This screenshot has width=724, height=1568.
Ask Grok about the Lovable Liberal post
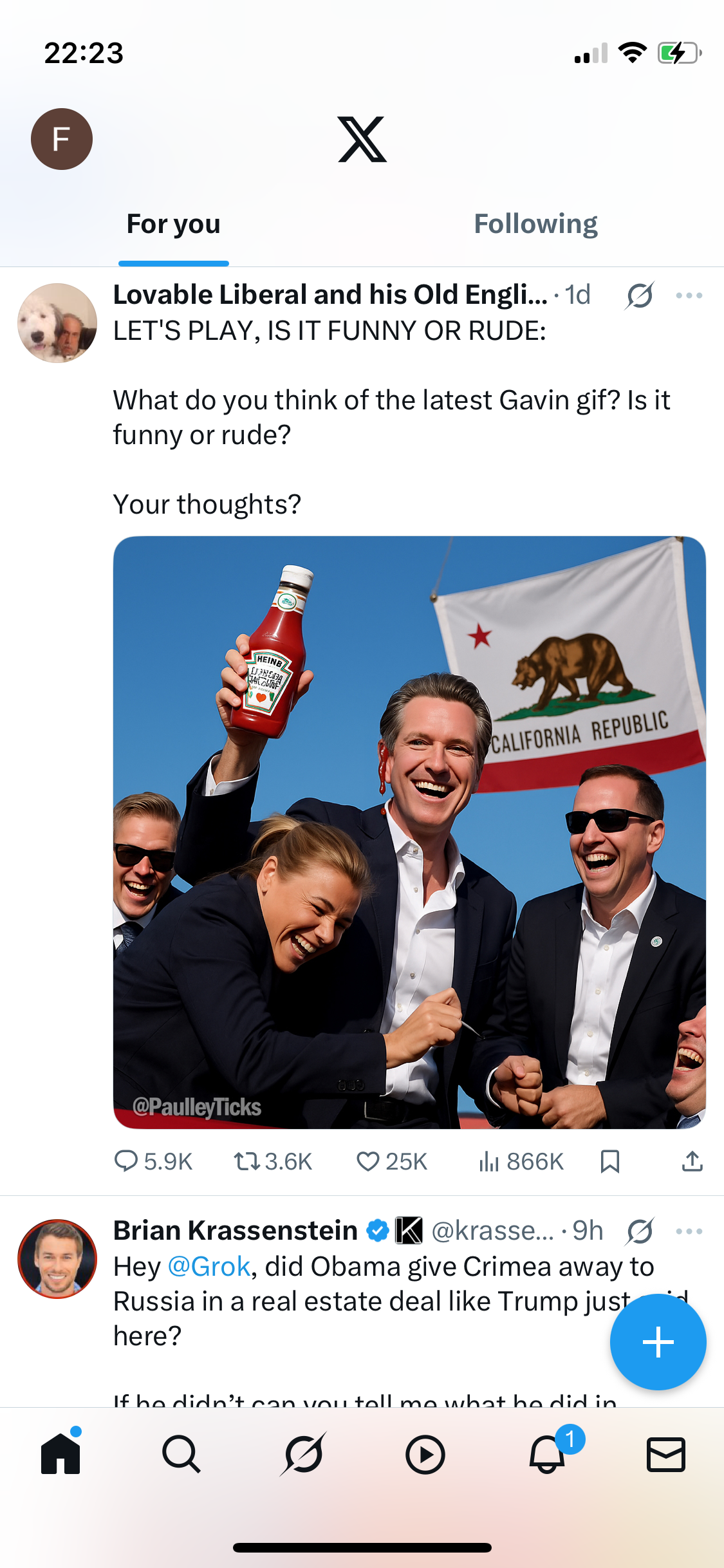[640, 295]
